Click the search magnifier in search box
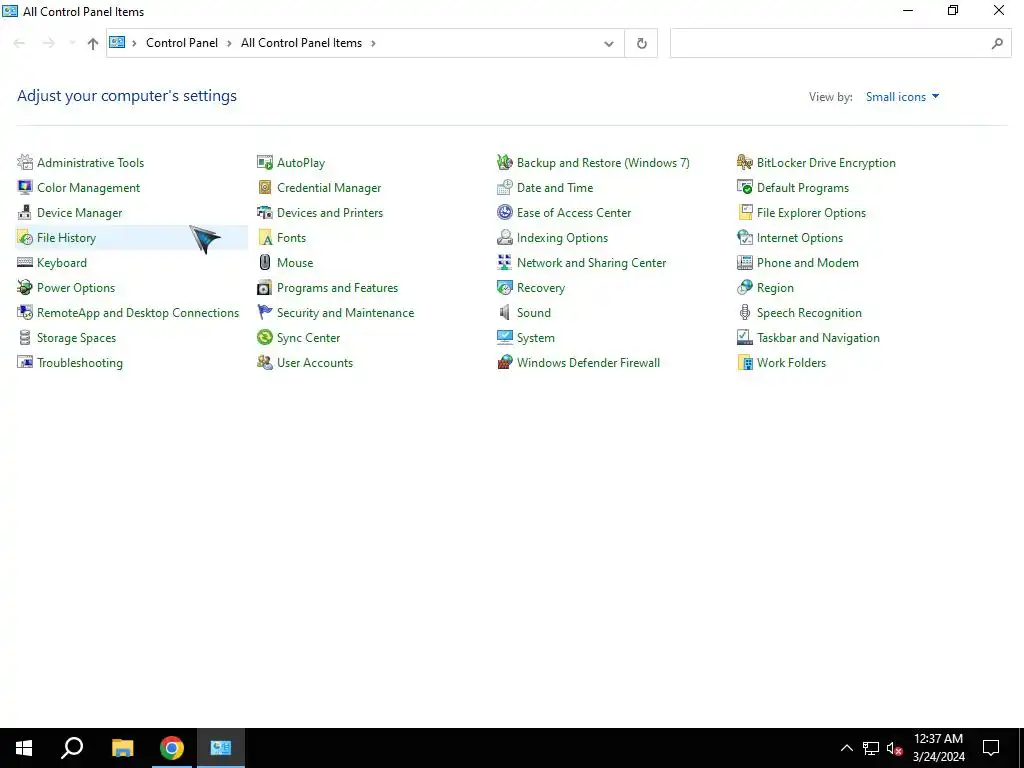Viewport: 1024px width, 768px height. [997, 44]
